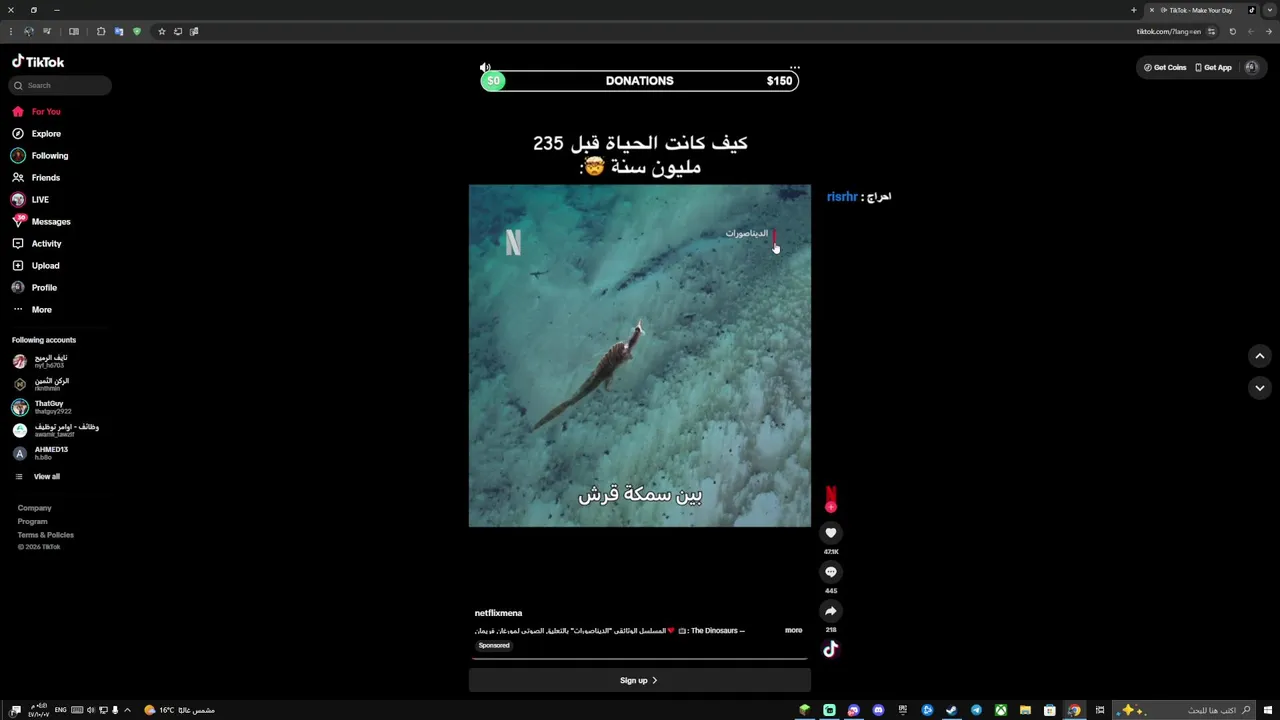1280x720 pixels.
Task: Expand Terms & Policies footer section
Action: pyautogui.click(x=45, y=534)
